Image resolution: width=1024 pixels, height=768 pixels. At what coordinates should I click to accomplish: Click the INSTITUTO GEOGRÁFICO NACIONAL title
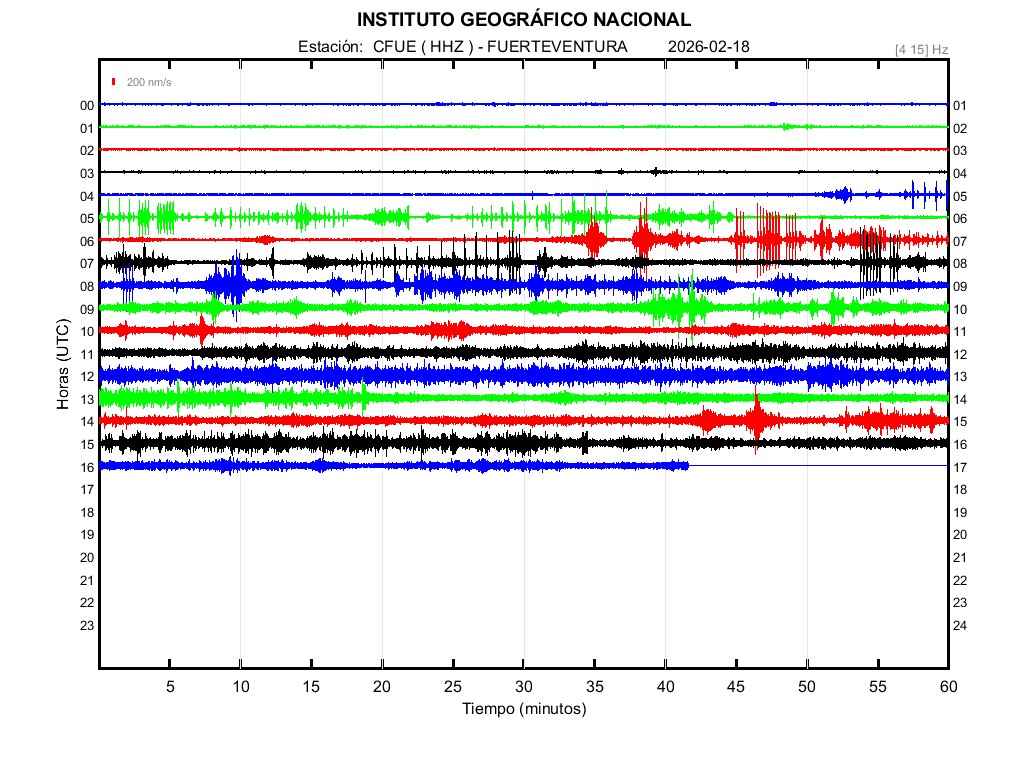(x=524, y=20)
